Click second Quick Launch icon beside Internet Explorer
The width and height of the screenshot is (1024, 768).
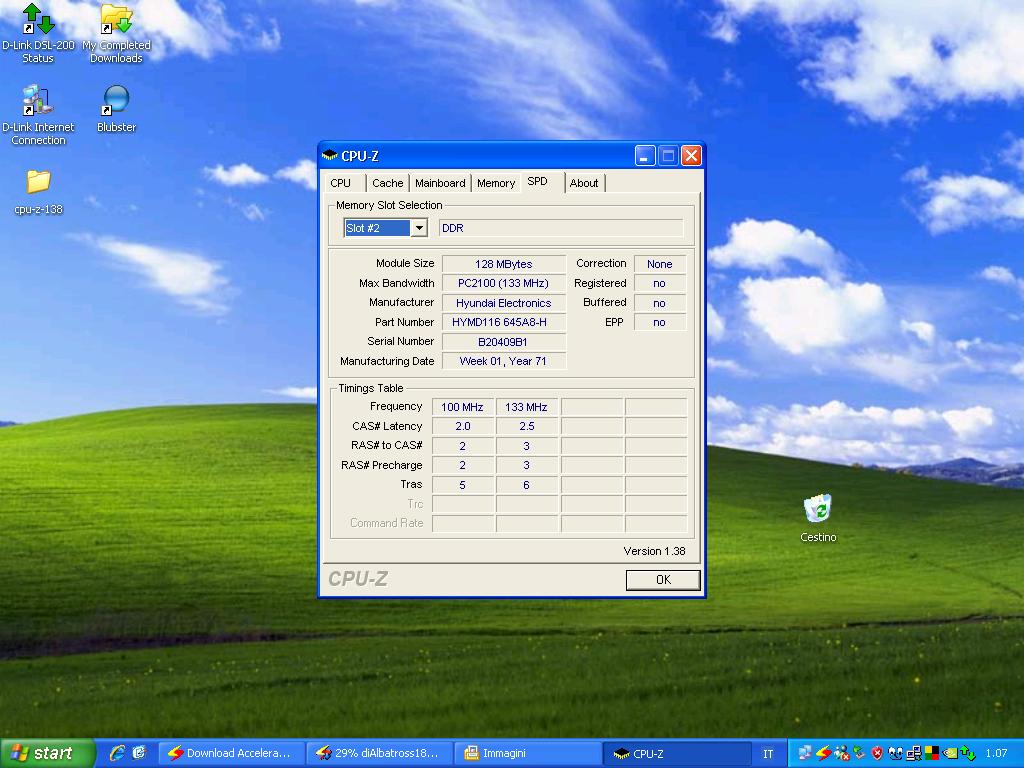point(140,753)
